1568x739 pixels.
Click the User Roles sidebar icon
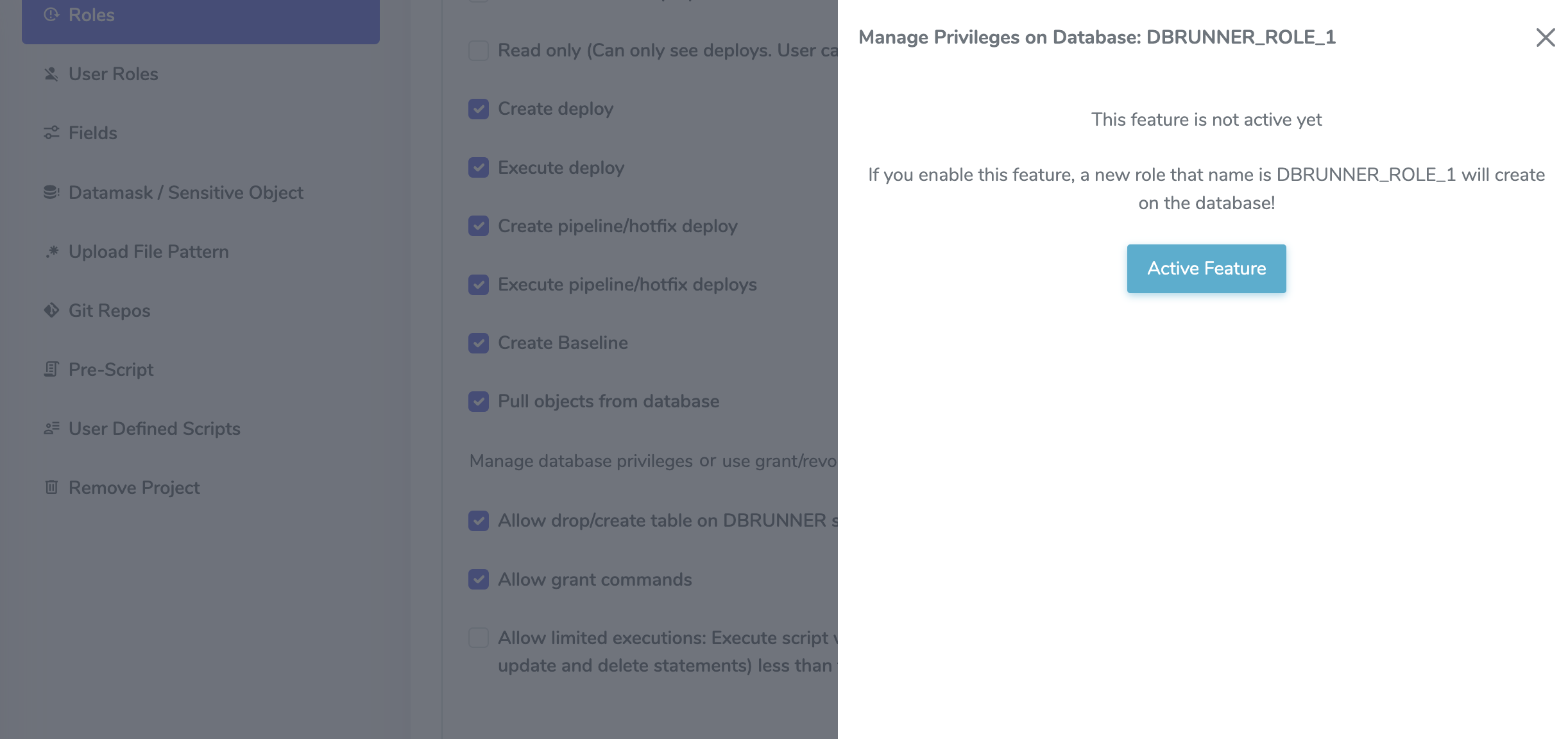(x=51, y=74)
